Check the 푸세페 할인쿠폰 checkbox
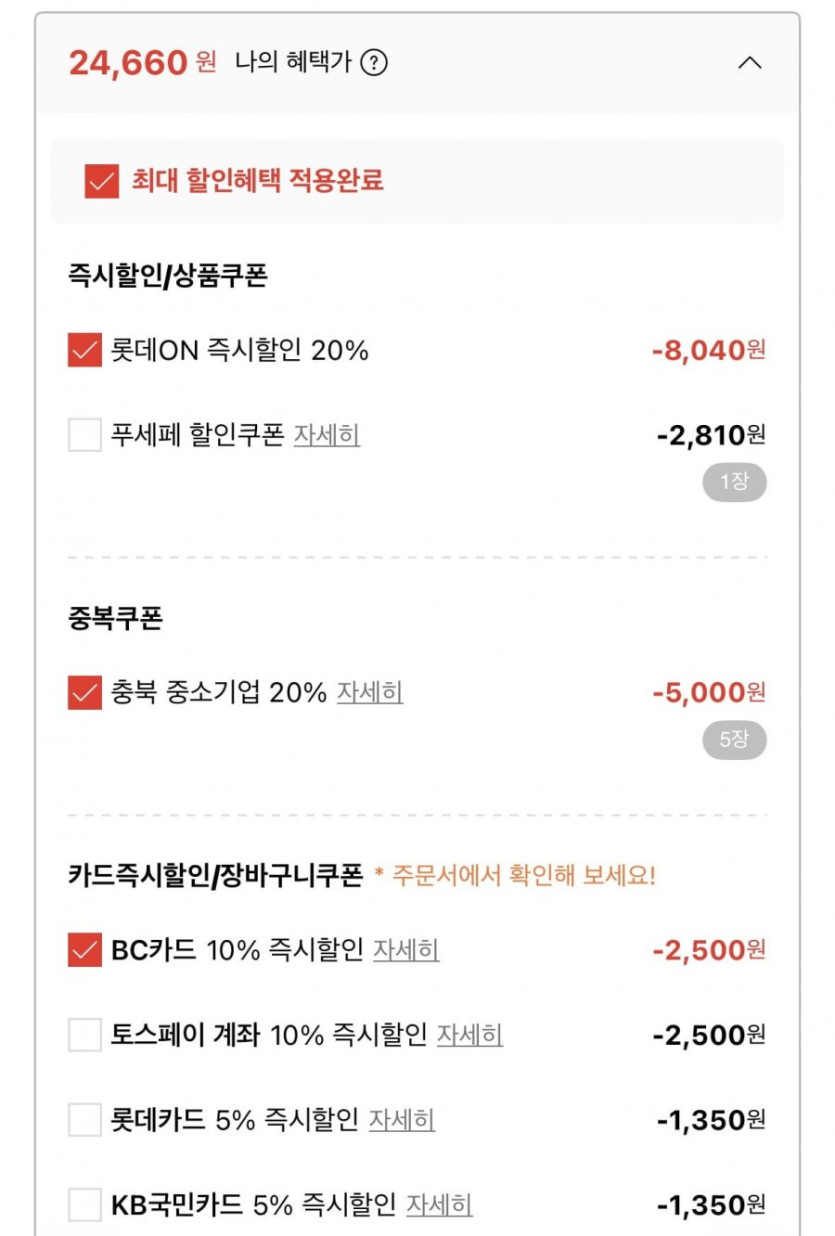Image resolution: width=835 pixels, height=1236 pixels. [85, 435]
